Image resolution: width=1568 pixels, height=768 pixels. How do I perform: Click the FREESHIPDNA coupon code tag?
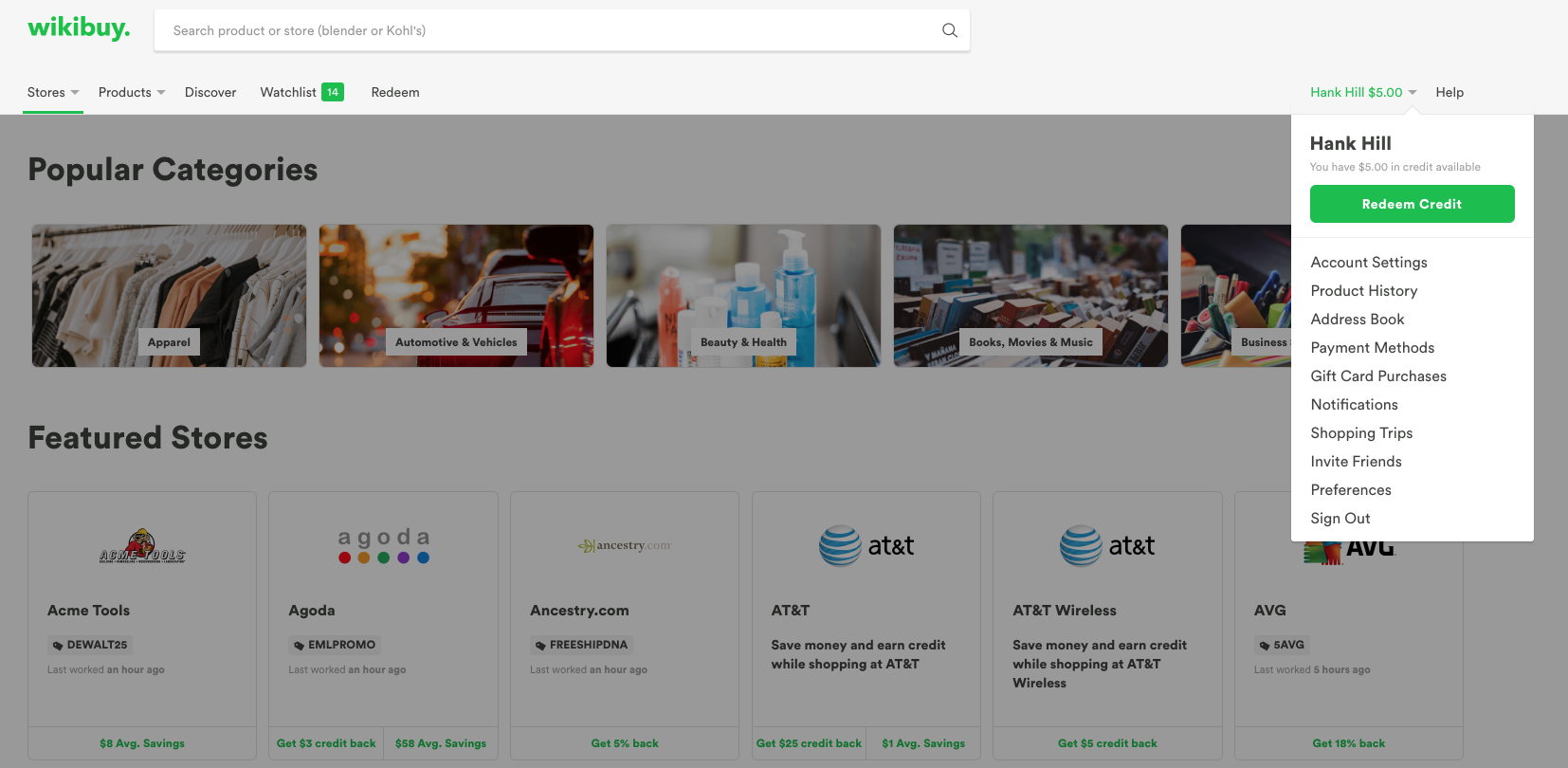point(581,645)
